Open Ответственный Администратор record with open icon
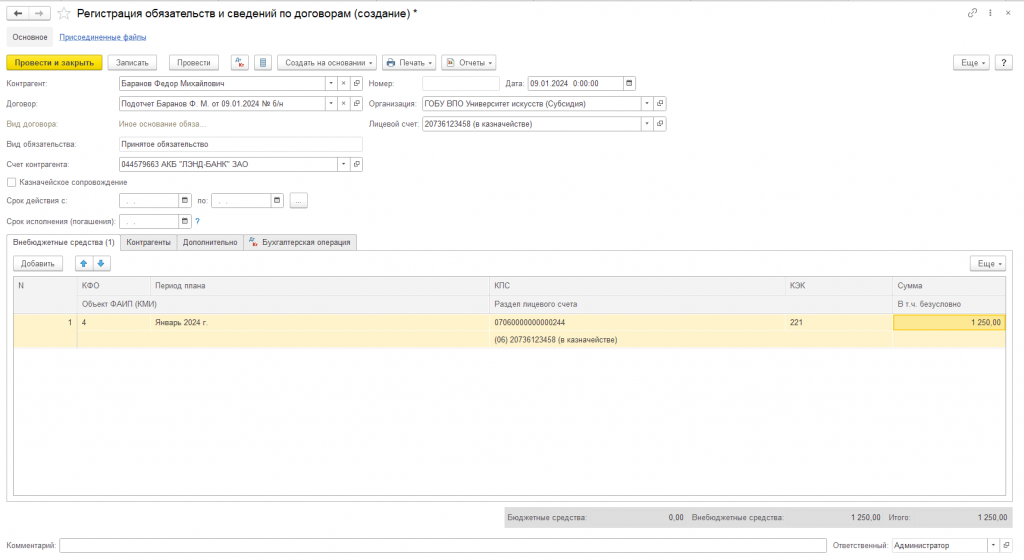 coord(1006,546)
